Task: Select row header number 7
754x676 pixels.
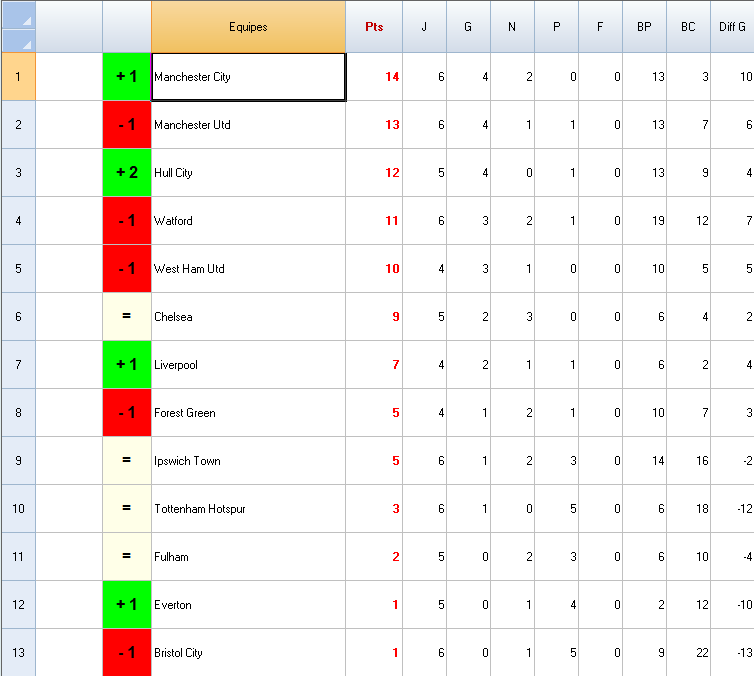Action: pyautogui.click(x=18, y=365)
